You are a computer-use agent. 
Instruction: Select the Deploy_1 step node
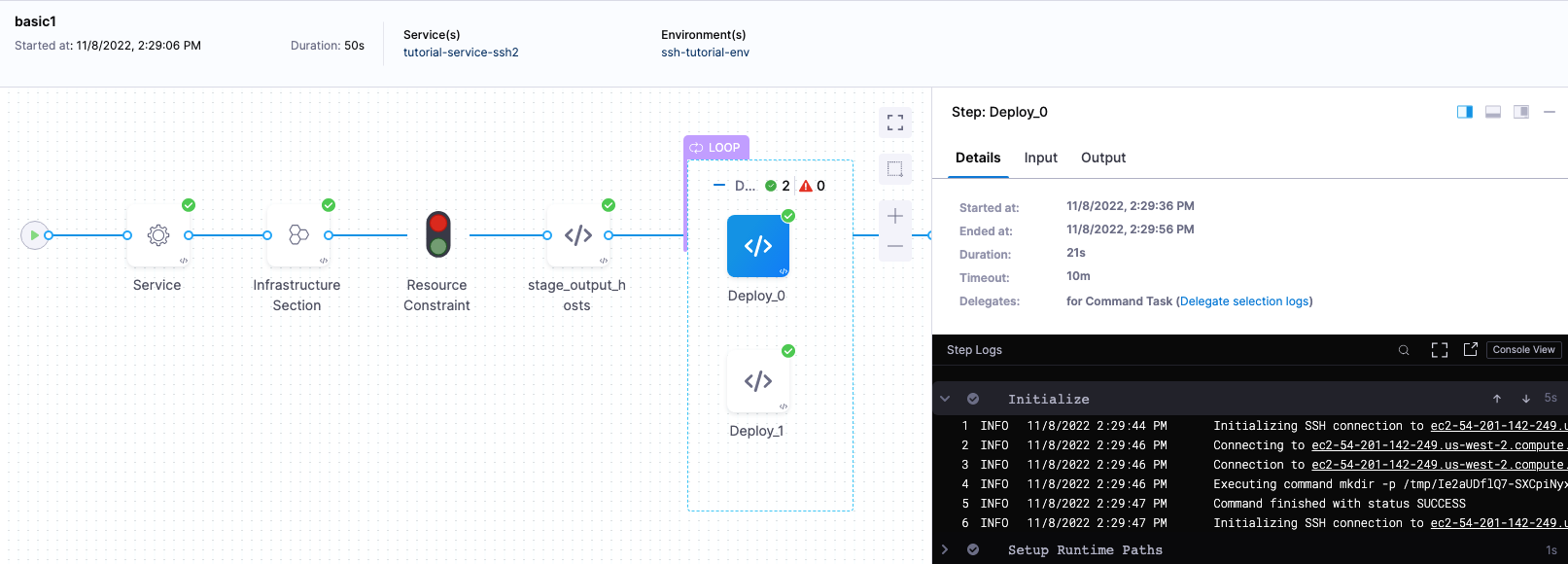click(757, 381)
